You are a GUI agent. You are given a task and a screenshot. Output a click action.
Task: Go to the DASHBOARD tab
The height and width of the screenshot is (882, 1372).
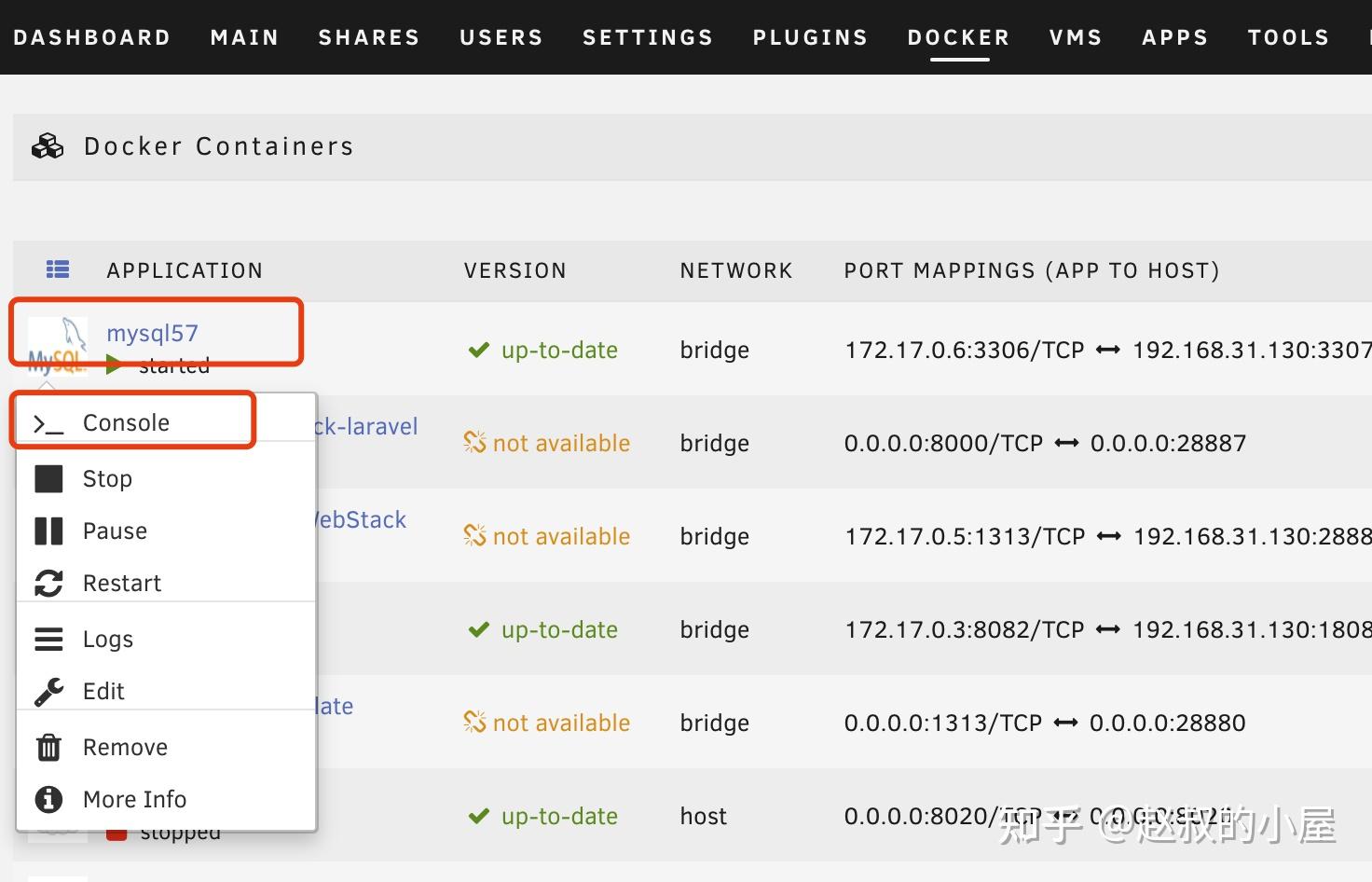coord(91,37)
